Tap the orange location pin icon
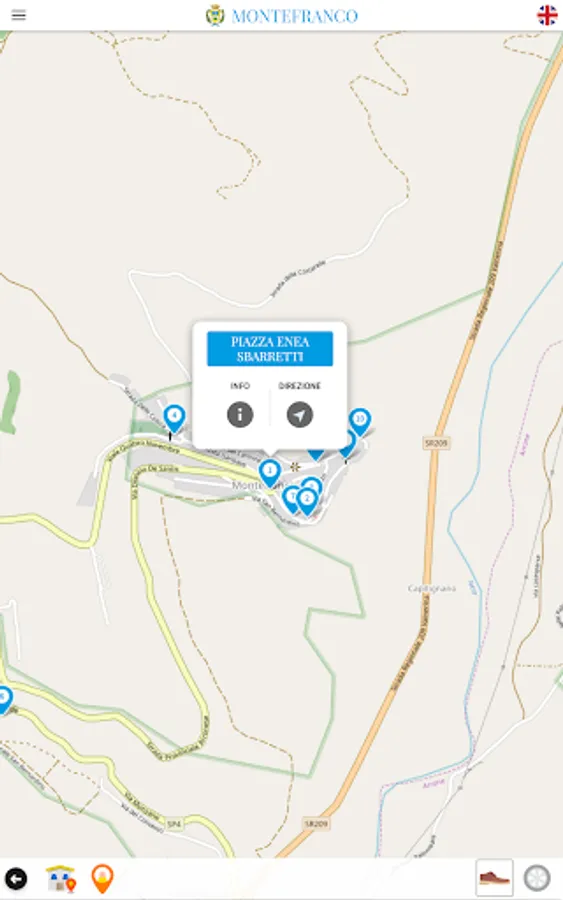Screen dimensions: 563x900 tap(102, 879)
